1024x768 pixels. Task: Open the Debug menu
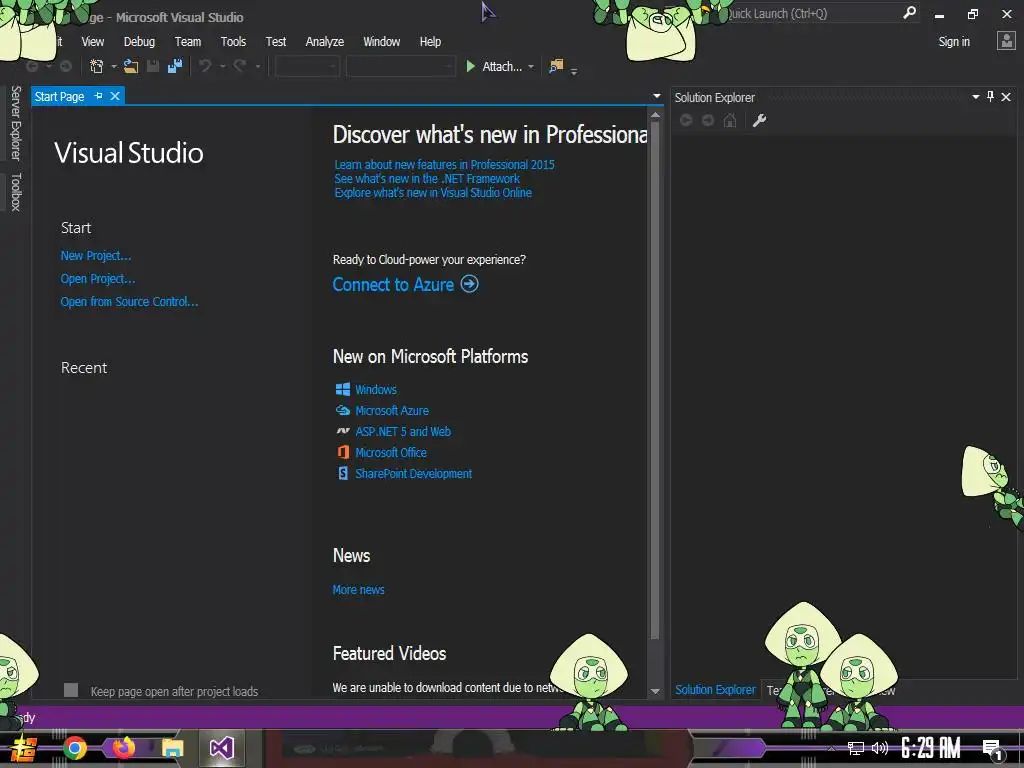click(x=139, y=42)
